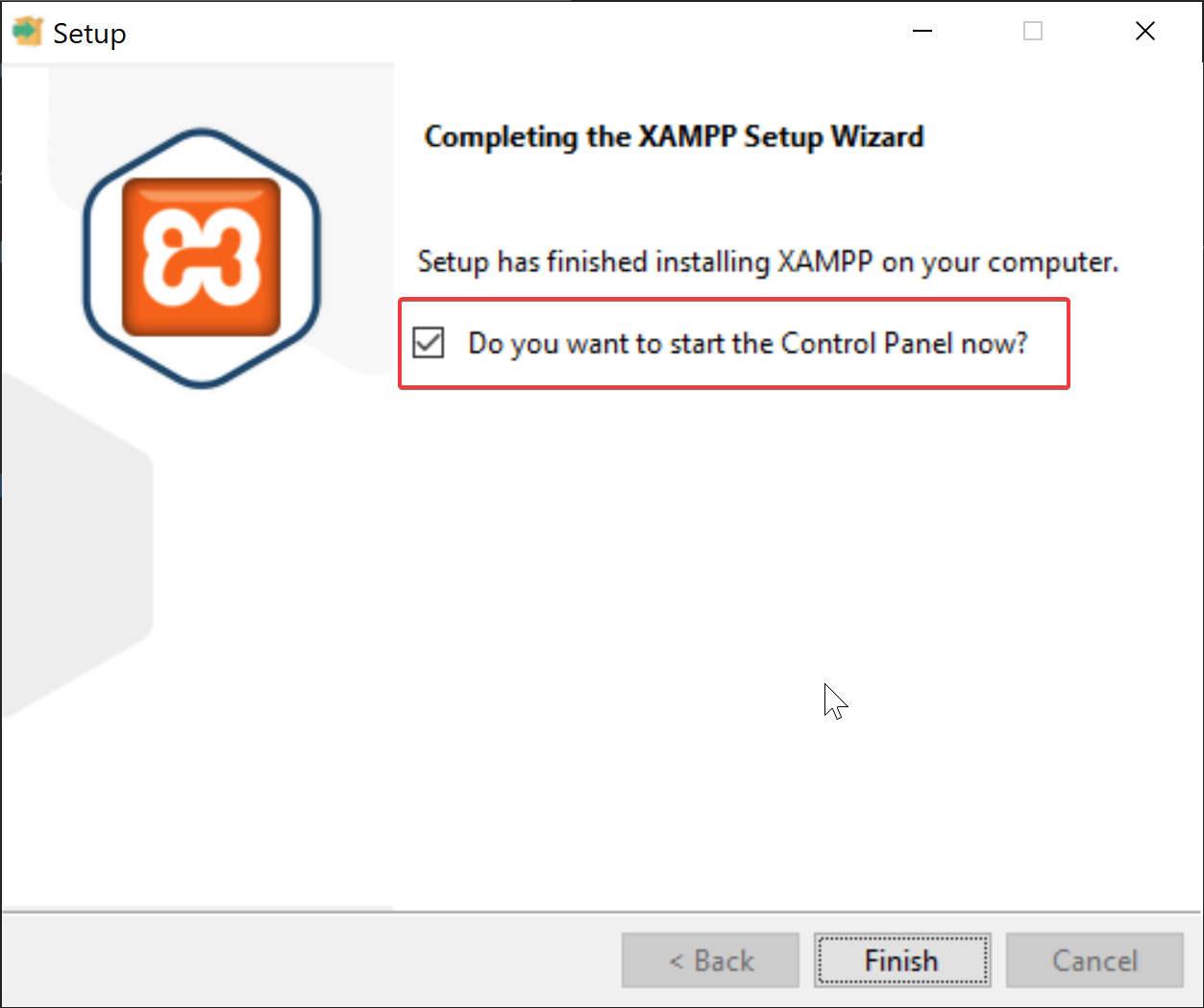Click the 'Setup' window title text
The image size is (1204, 1008).
click(89, 34)
